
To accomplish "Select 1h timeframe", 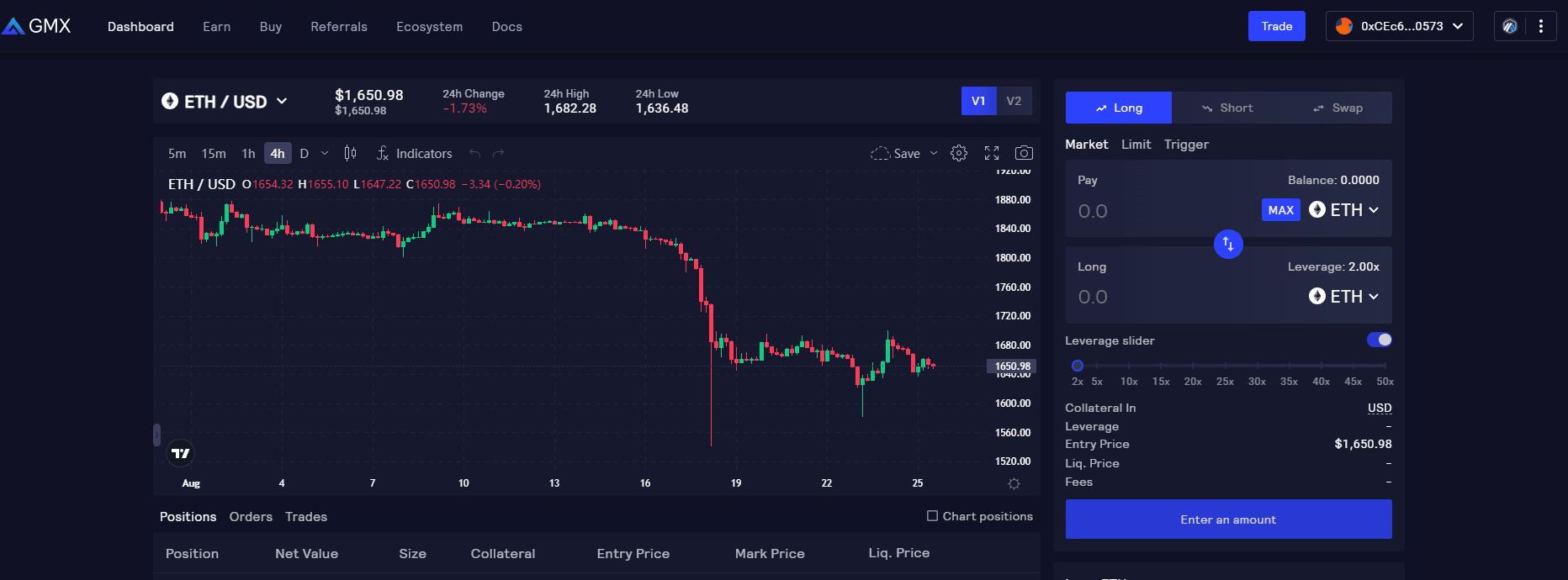I will tap(248, 153).
